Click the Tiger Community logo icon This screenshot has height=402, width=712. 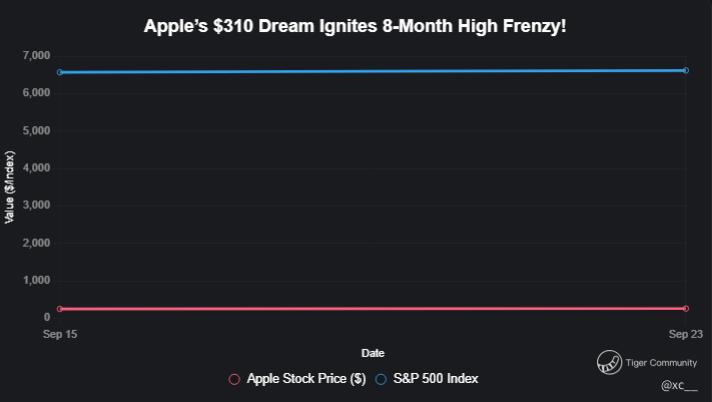pyautogui.click(x=608, y=362)
